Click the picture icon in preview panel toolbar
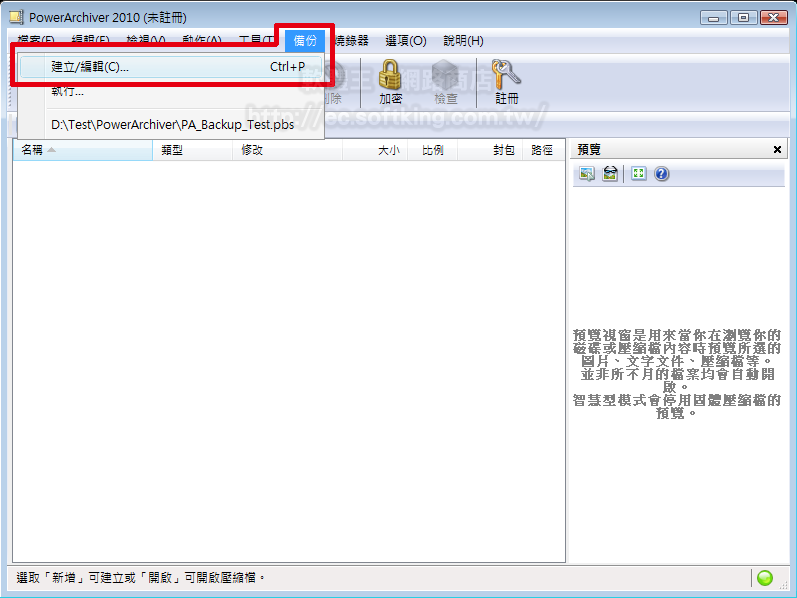Viewport: 797px width, 598px height. [x=587, y=174]
